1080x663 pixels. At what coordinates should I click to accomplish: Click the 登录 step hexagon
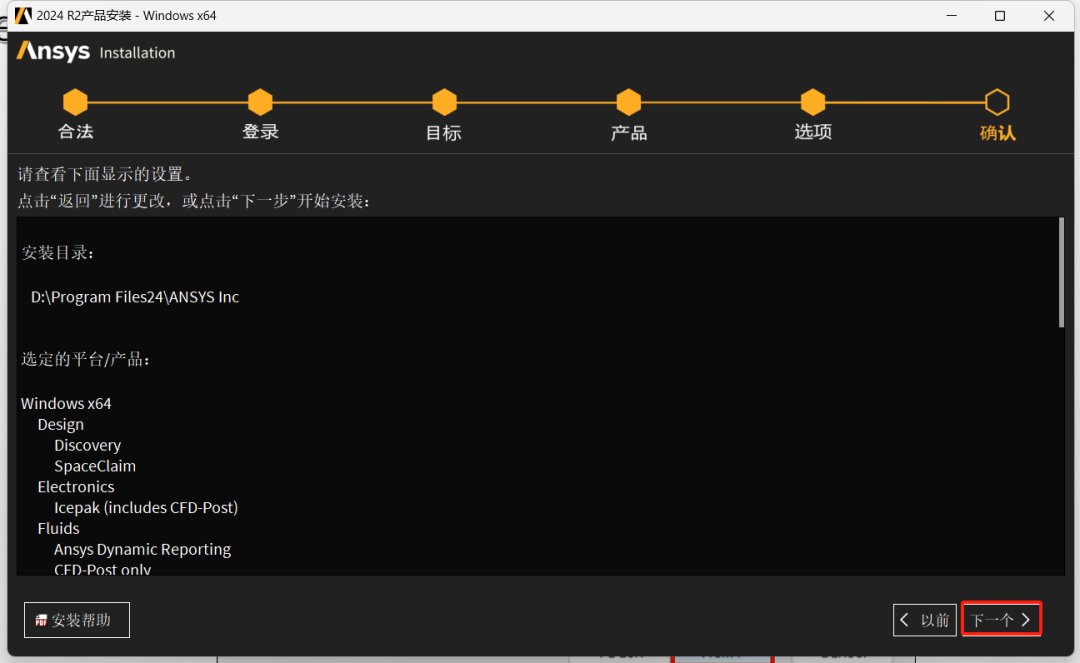coord(260,102)
